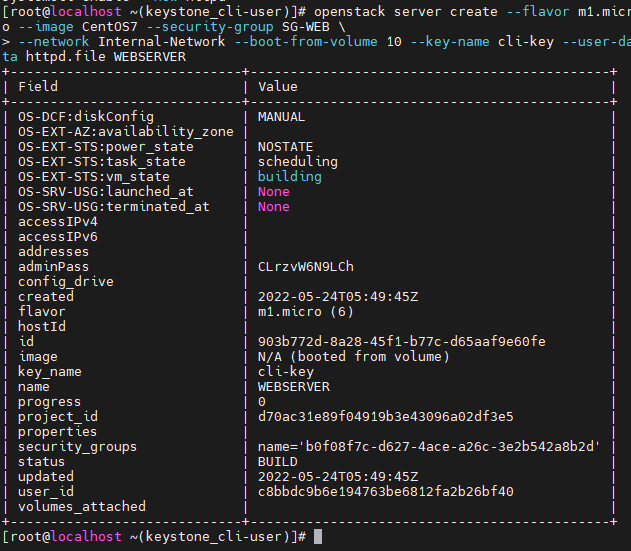The height and width of the screenshot is (551, 631).
Task: Click the 'Value' column header text
Action: click(278, 87)
